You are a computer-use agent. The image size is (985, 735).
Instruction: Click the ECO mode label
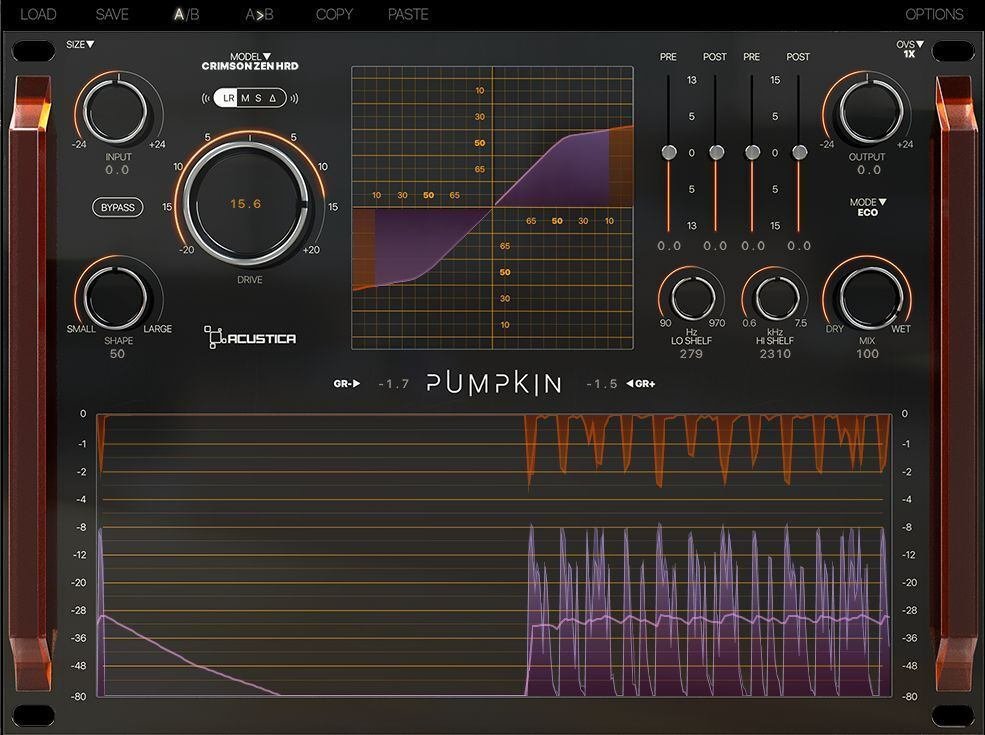click(x=868, y=212)
